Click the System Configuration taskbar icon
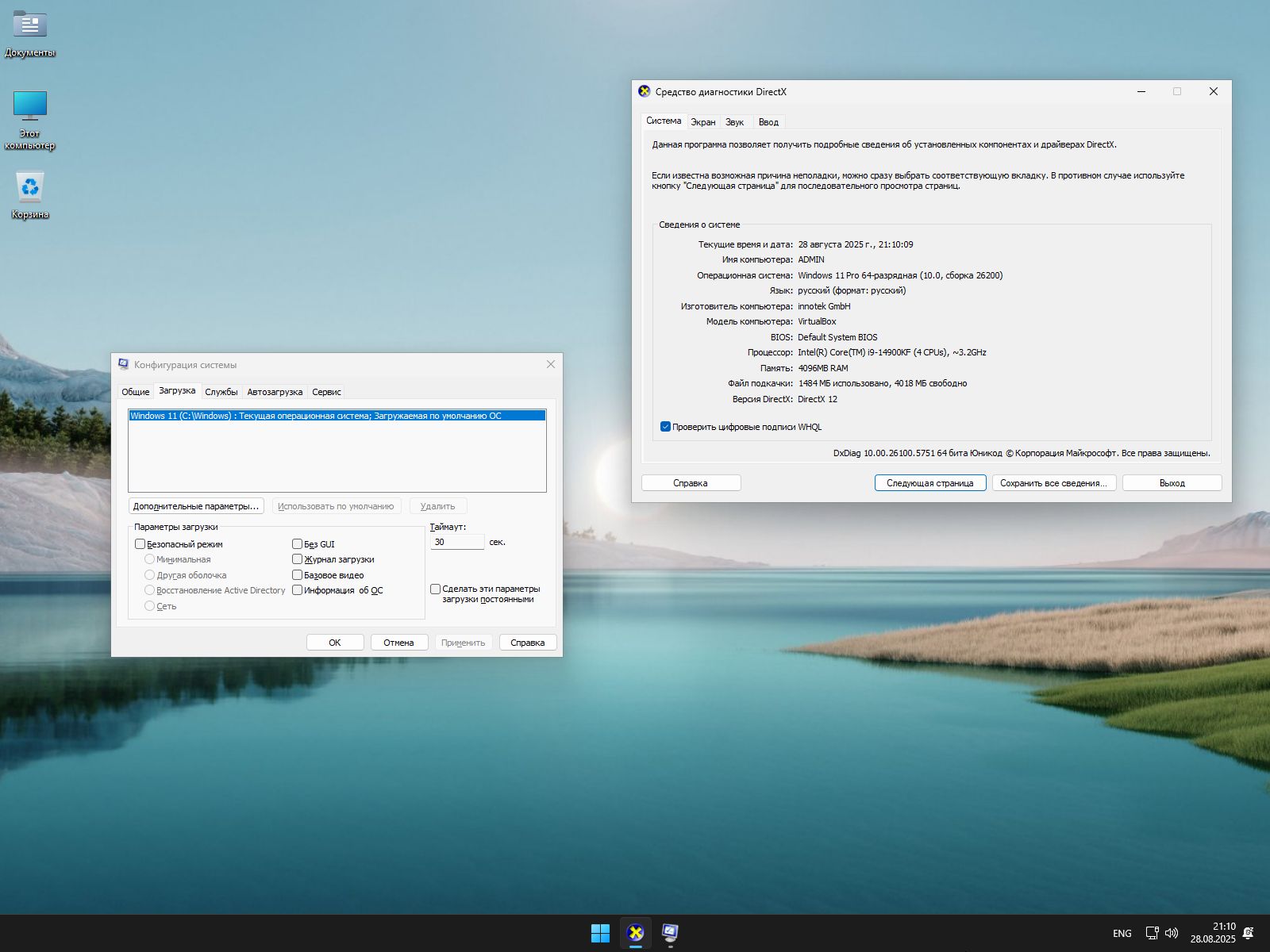The height and width of the screenshot is (952, 1270). pyautogui.click(x=670, y=933)
